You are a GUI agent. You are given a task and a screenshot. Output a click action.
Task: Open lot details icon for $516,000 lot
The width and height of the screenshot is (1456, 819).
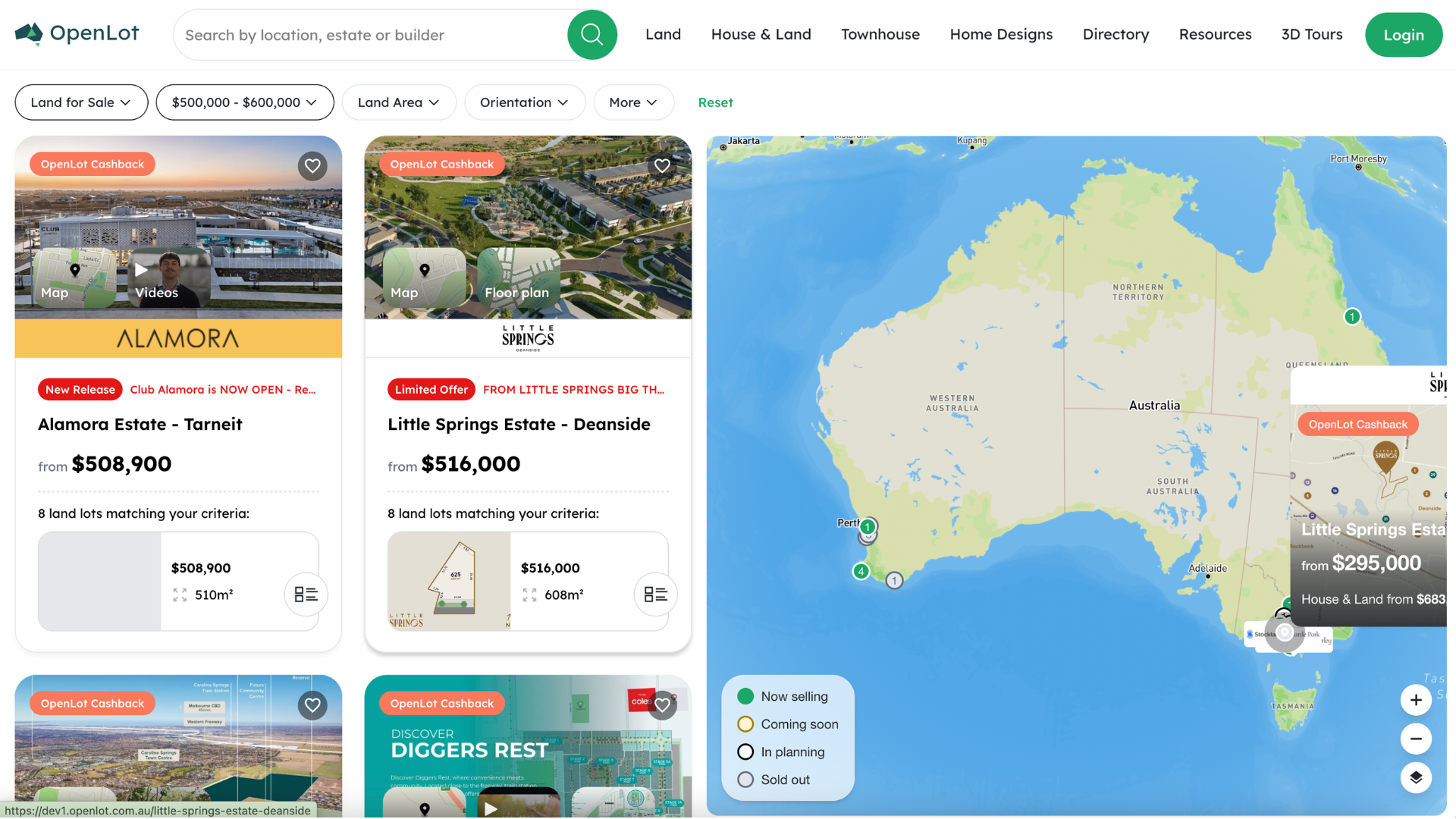(655, 595)
